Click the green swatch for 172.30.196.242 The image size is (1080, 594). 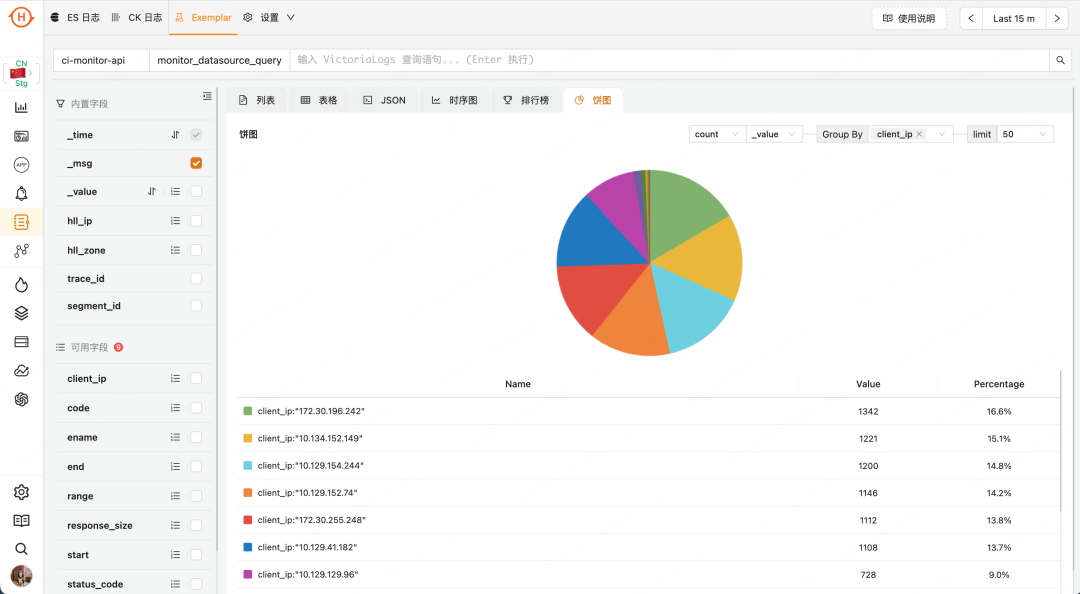(248, 411)
